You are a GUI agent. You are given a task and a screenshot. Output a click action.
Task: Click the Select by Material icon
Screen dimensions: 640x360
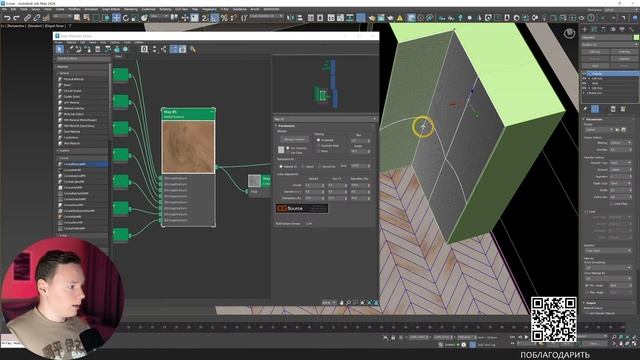pyautogui.click(x=193, y=49)
